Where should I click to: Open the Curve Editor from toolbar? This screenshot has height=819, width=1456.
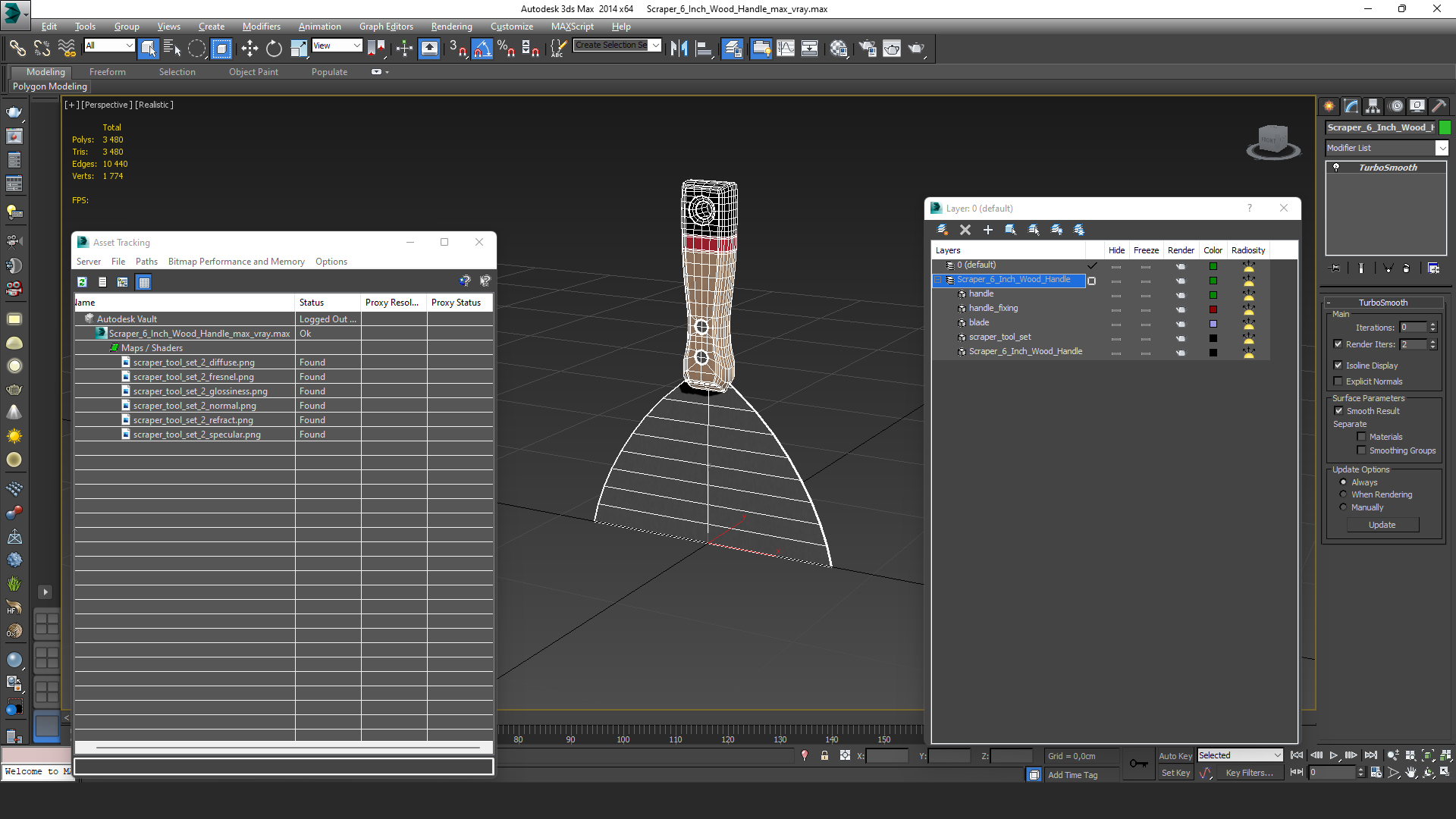click(x=786, y=49)
